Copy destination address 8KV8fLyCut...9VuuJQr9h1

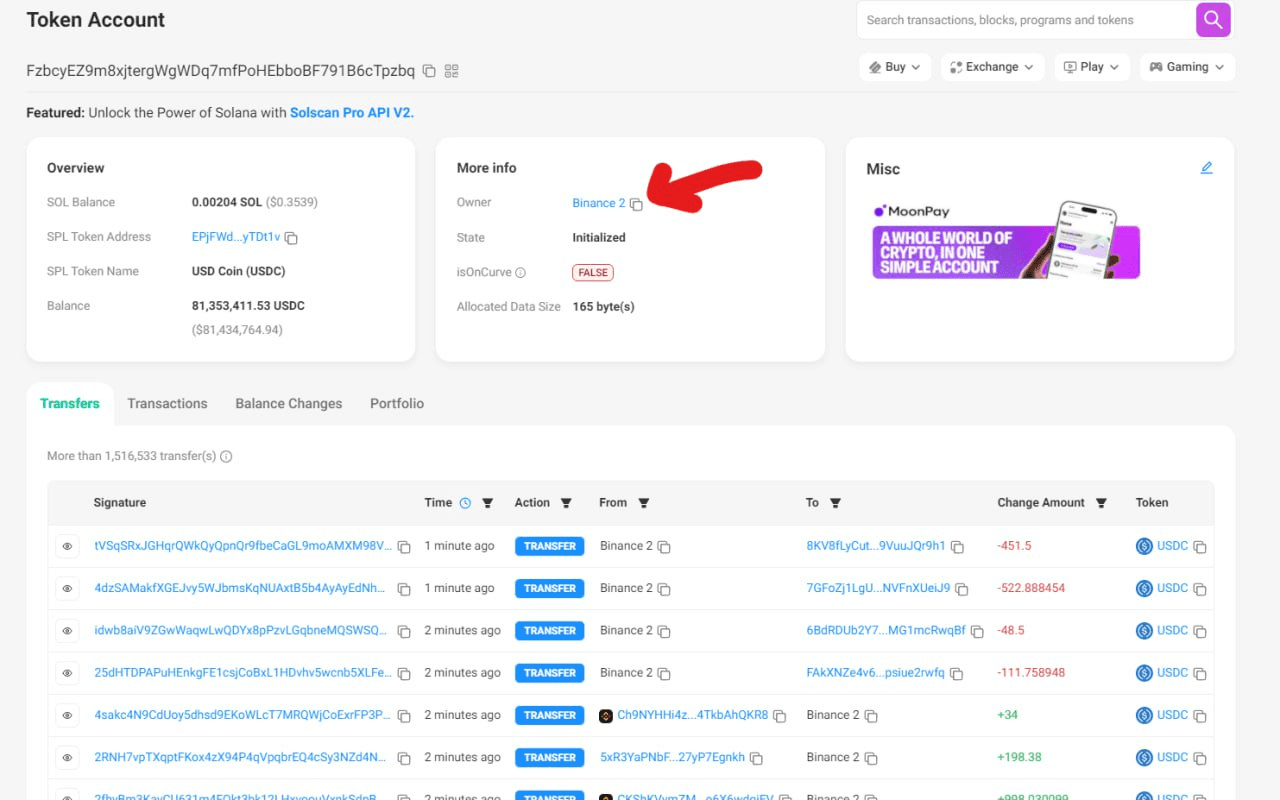click(x=957, y=547)
